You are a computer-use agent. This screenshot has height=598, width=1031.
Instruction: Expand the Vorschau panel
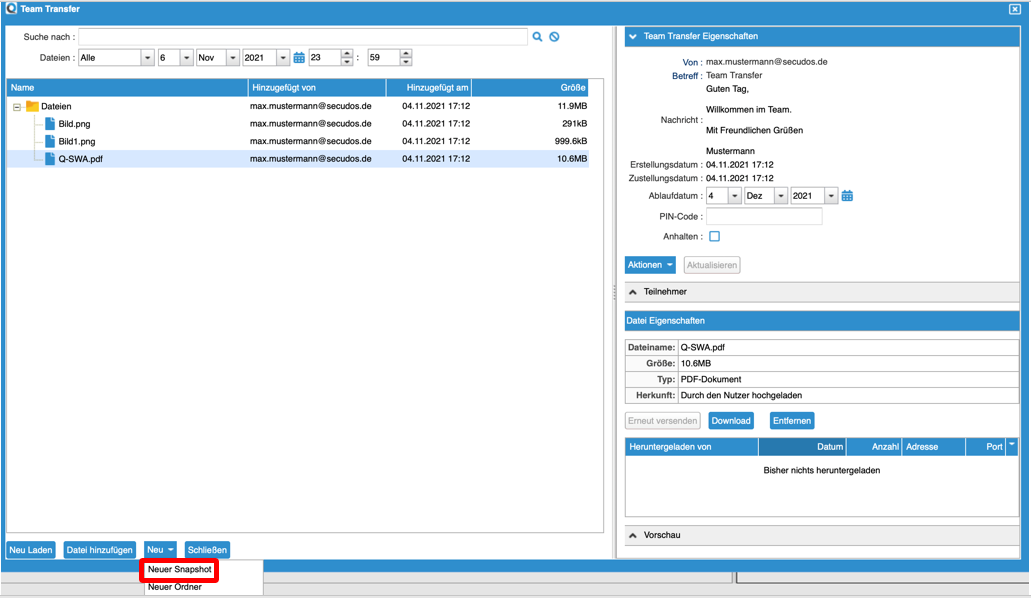click(x=633, y=536)
